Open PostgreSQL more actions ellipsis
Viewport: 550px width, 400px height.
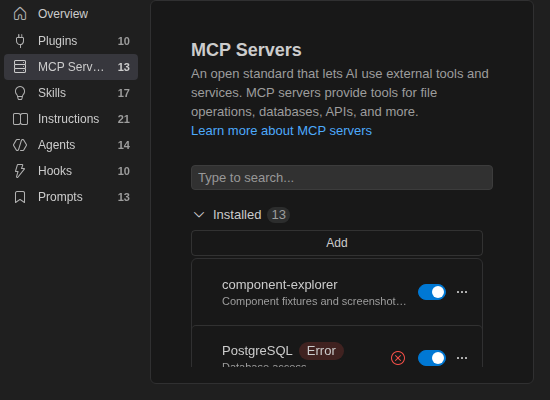(x=462, y=358)
